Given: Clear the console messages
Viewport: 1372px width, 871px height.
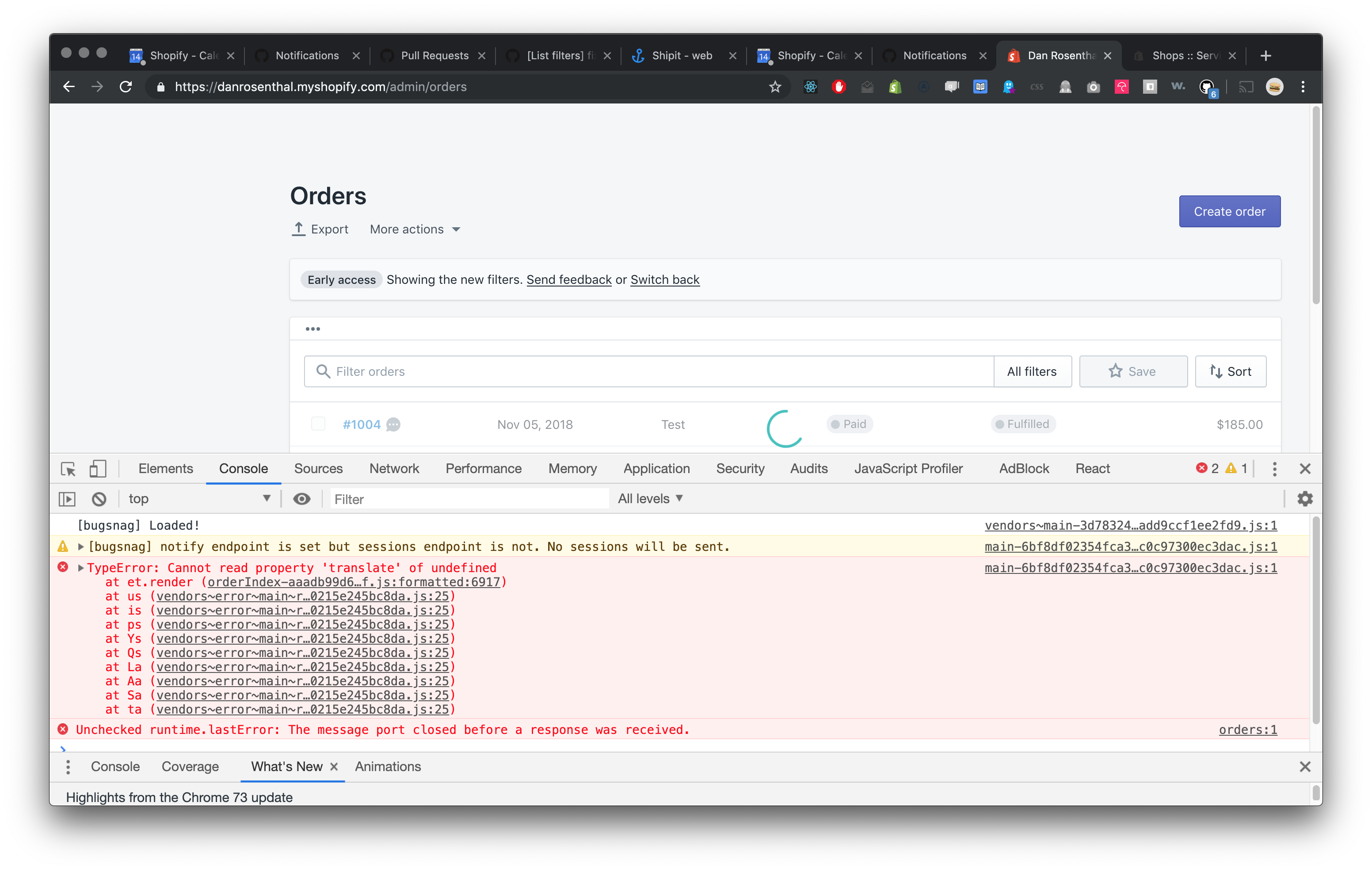Looking at the screenshot, I should (x=99, y=498).
